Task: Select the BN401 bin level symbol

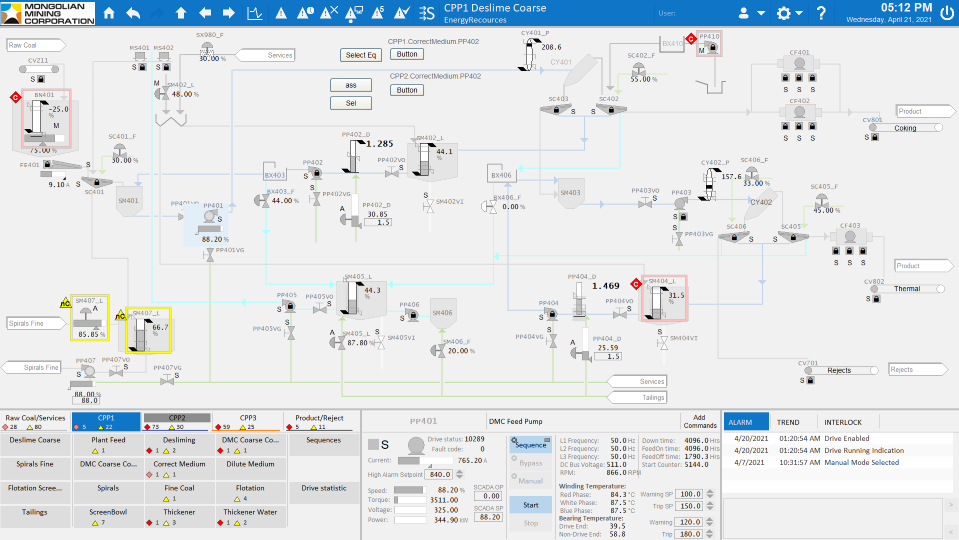Action: pyautogui.click(x=46, y=119)
